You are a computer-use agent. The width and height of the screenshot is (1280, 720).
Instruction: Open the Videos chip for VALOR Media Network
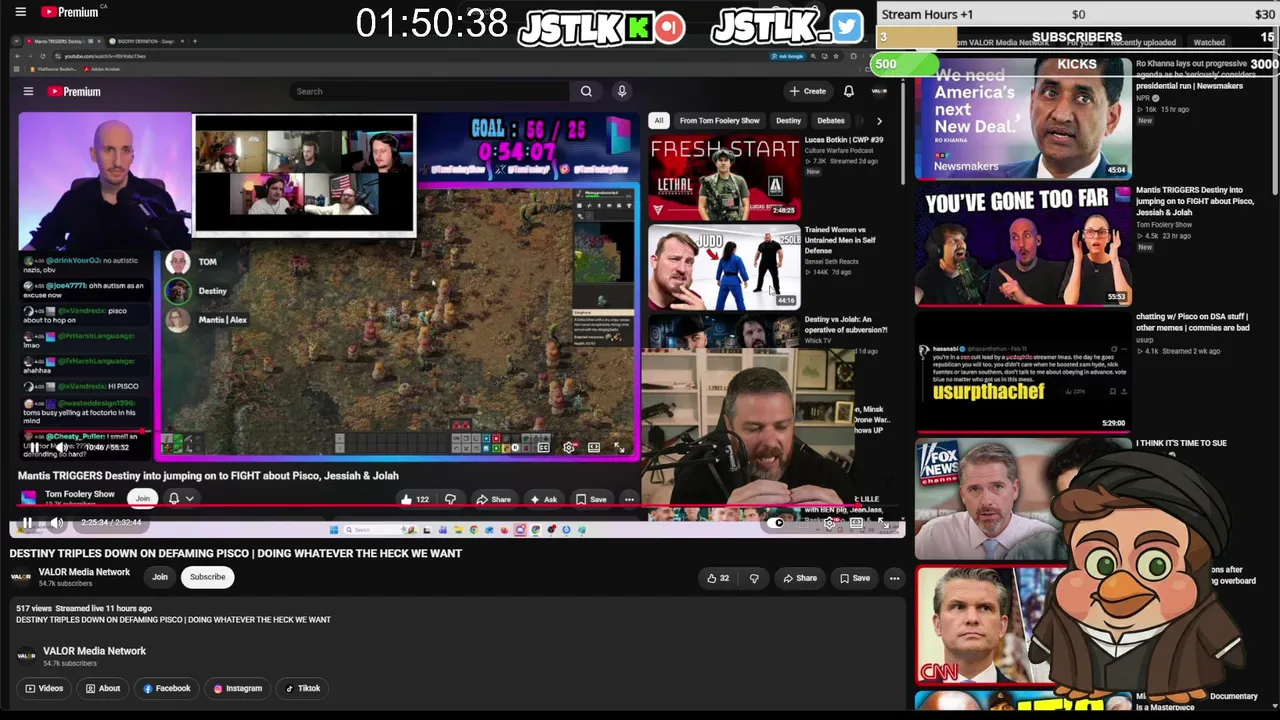tap(44, 688)
